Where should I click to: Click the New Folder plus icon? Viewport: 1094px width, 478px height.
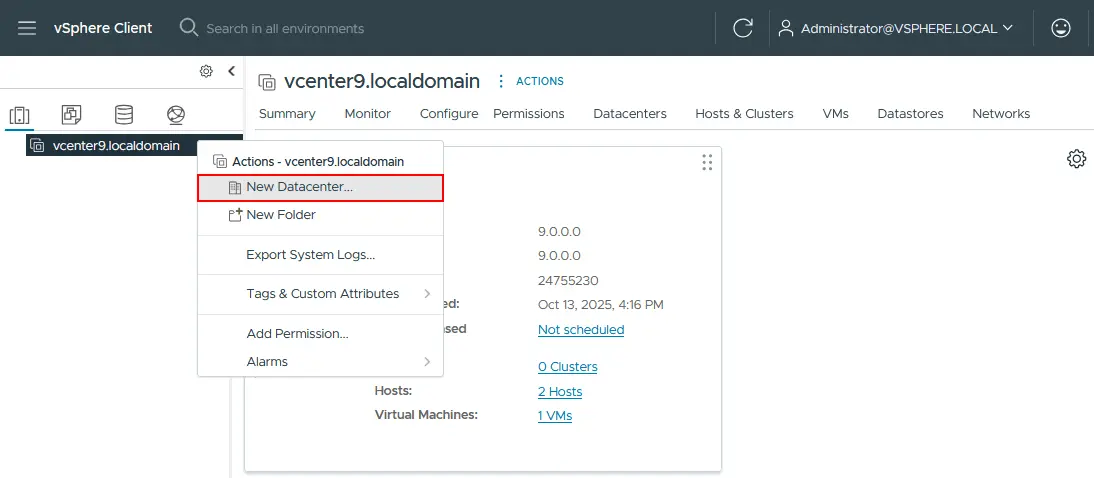[x=235, y=215]
